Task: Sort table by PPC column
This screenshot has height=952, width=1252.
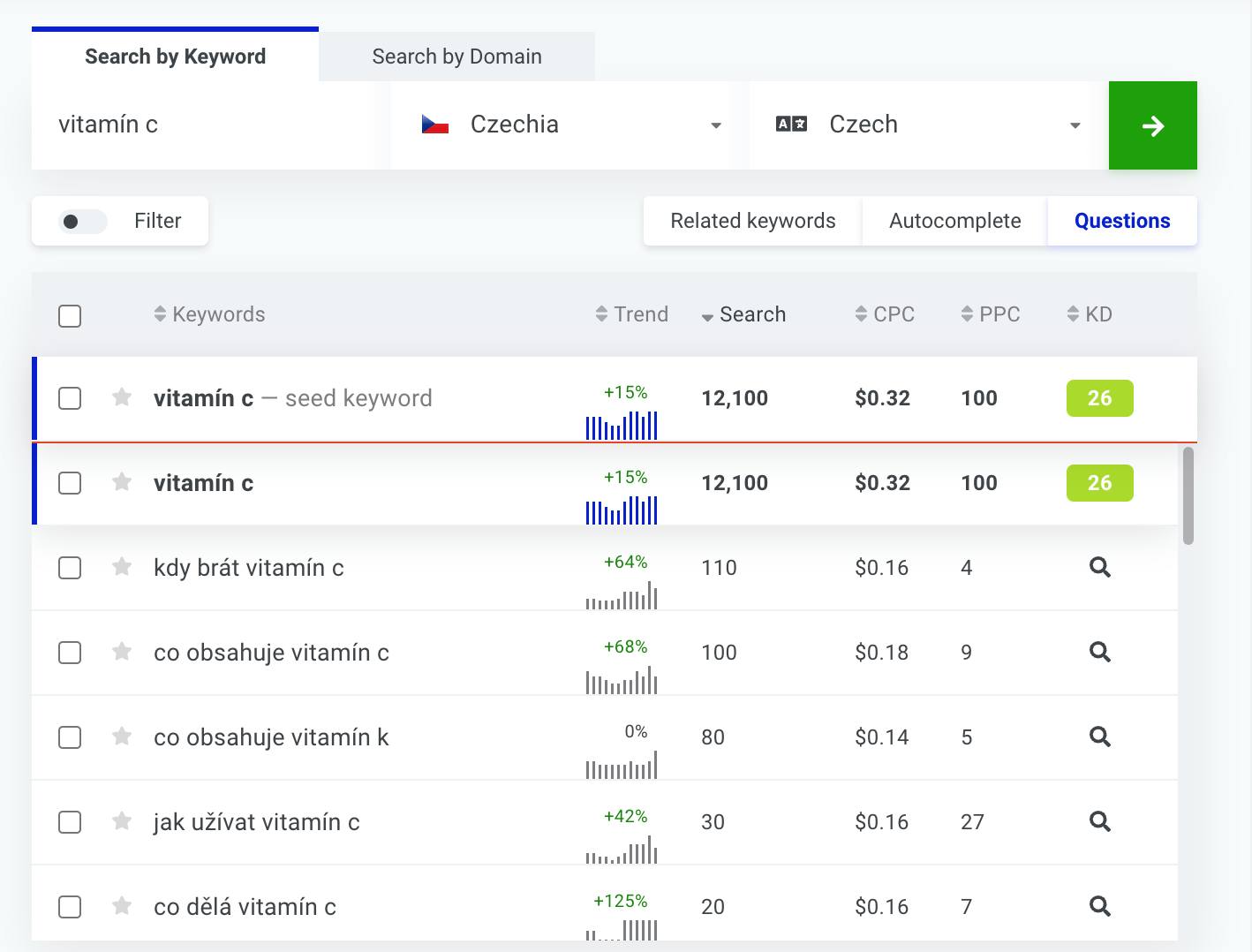Action: pyautogui.click(x=991, y=314)
